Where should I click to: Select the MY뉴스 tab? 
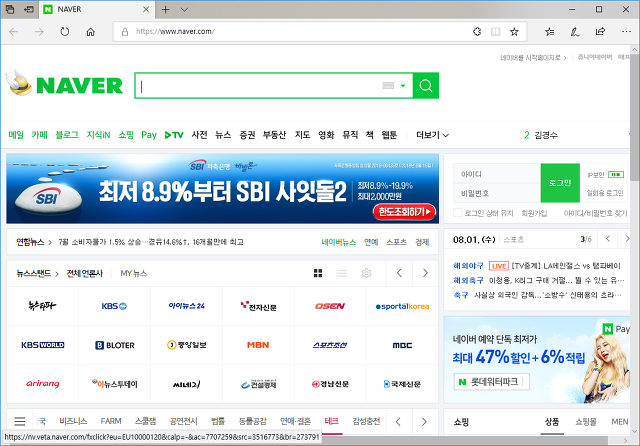tap(133, 273)
